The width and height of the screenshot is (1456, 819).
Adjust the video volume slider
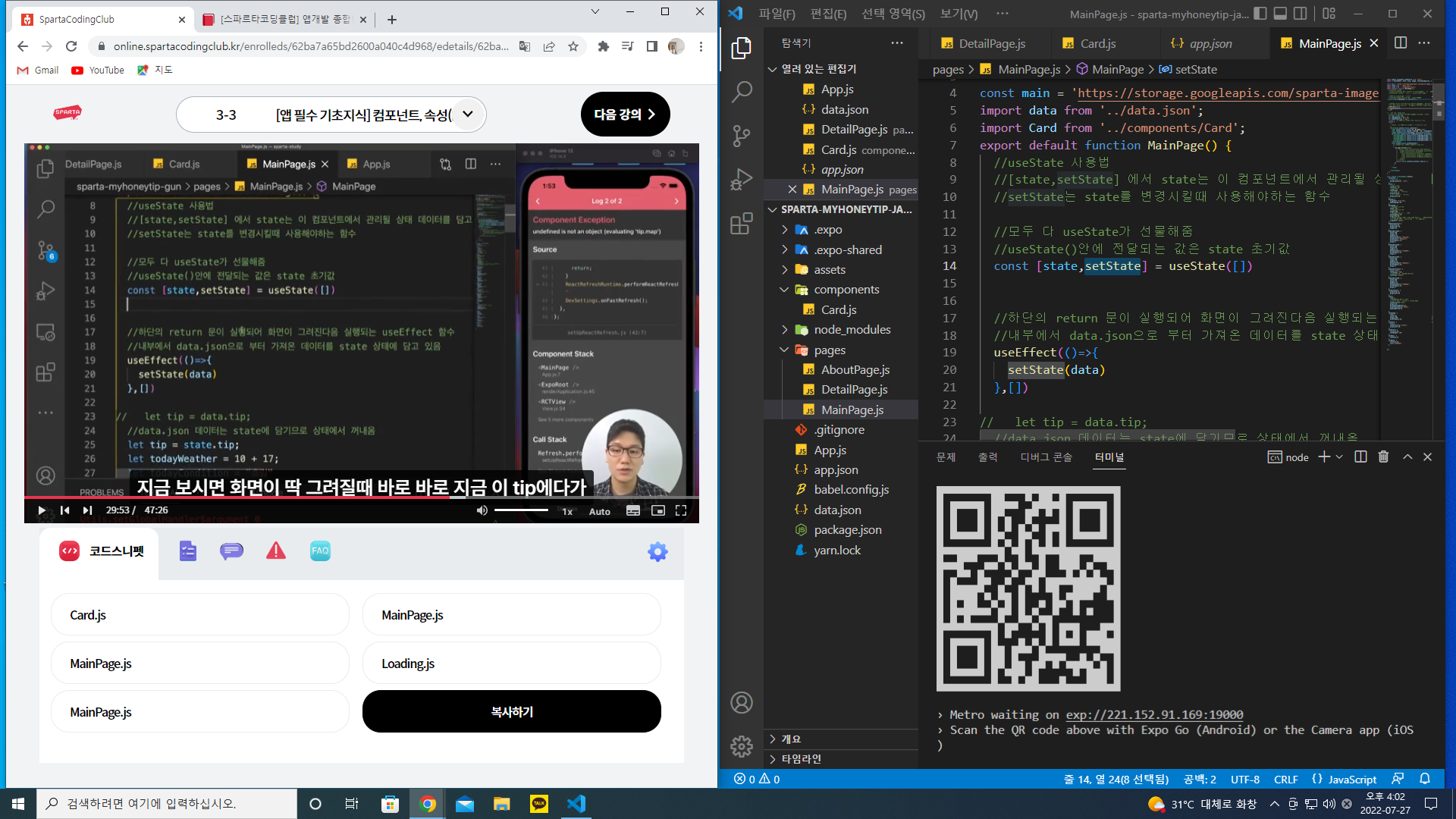521,510
